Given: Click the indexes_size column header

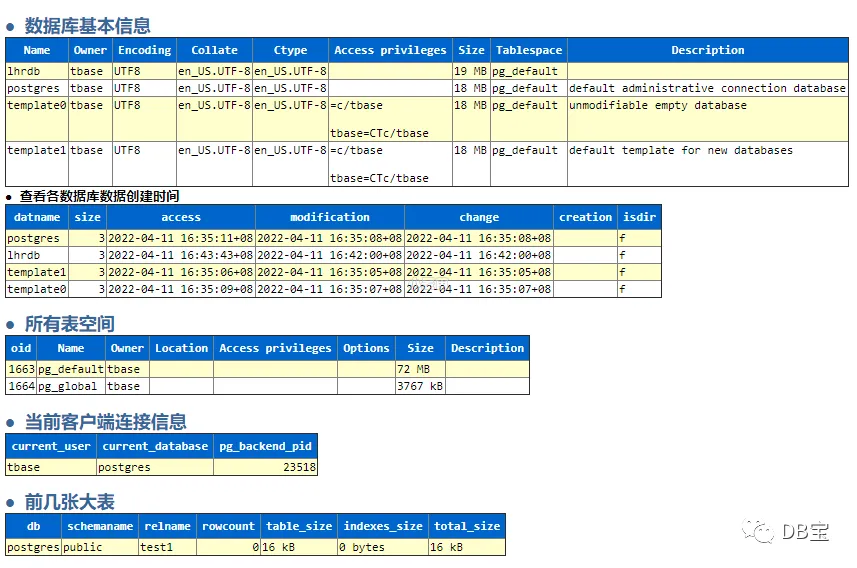Looking at the screenshot, I should (383, 526).
